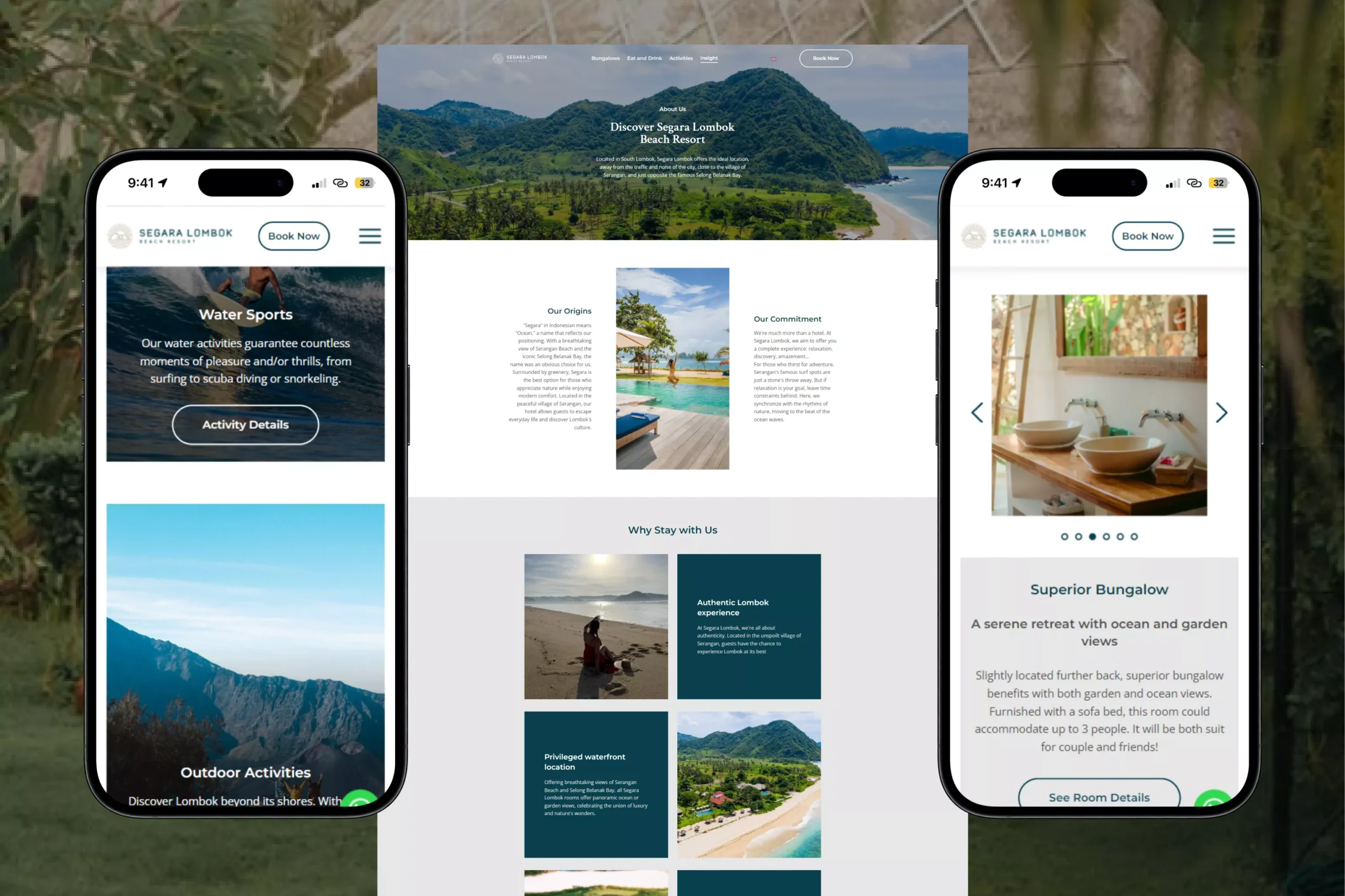
Task: Select third carousel dot indicator
Action: tap(1091, 537)
